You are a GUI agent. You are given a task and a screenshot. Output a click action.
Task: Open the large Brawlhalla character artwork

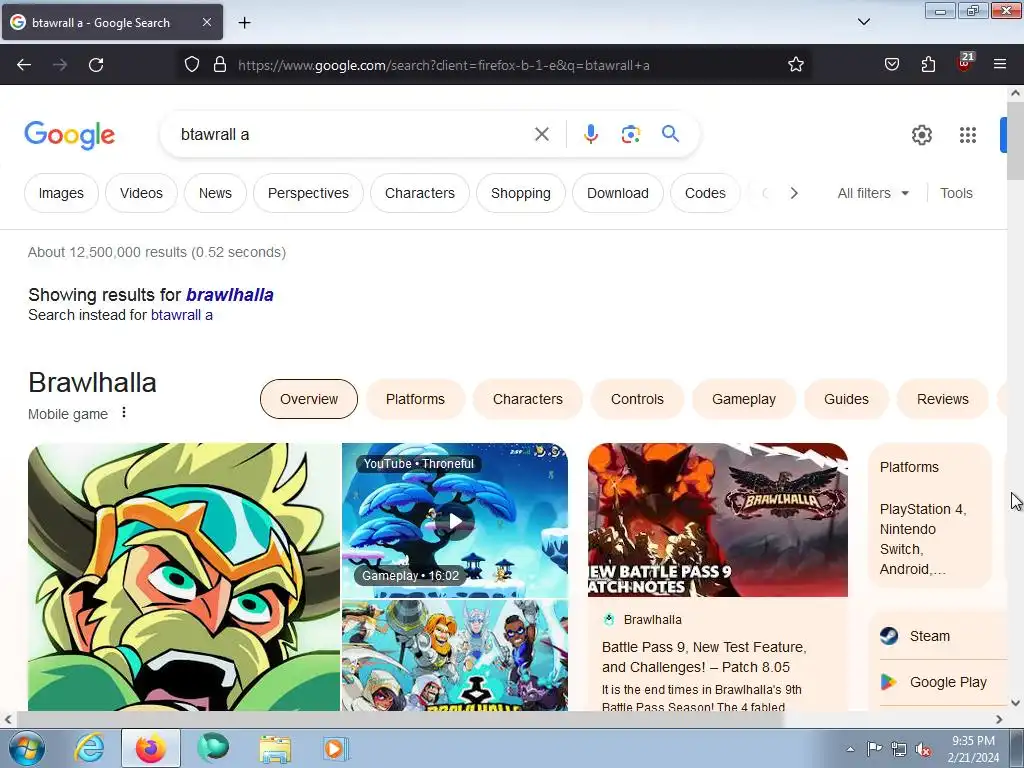(x=184, y=577)
